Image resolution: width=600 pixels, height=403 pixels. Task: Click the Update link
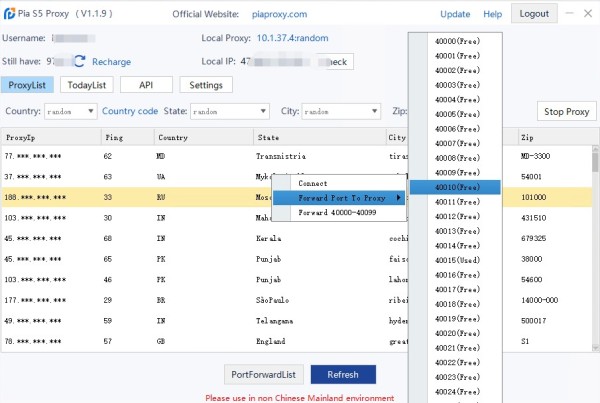tap(455, 14)
